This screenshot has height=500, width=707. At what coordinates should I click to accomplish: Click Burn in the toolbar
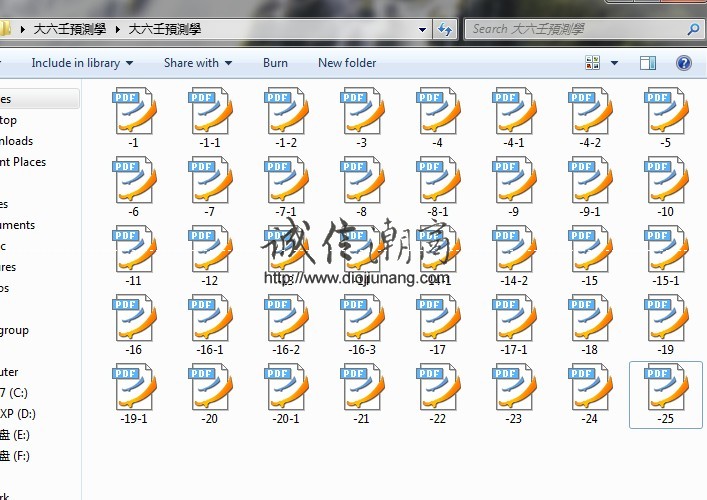pos(275,63)
